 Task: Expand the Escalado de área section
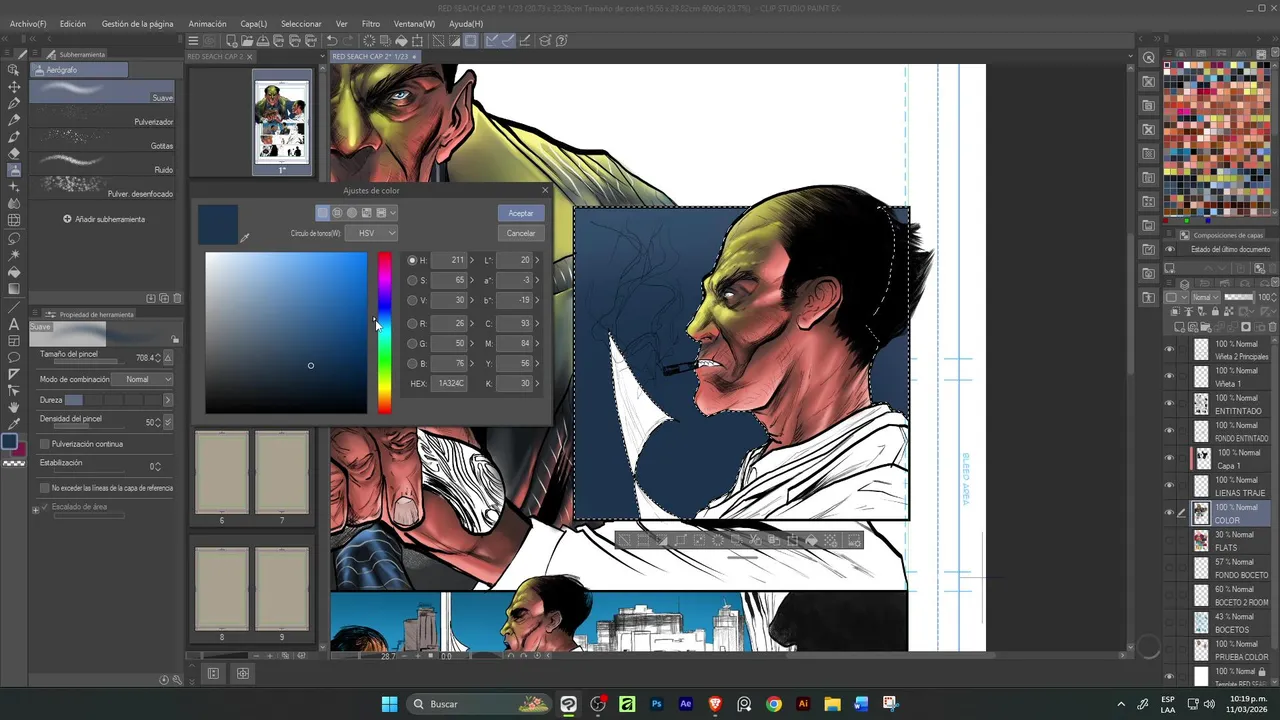(36, 509)
